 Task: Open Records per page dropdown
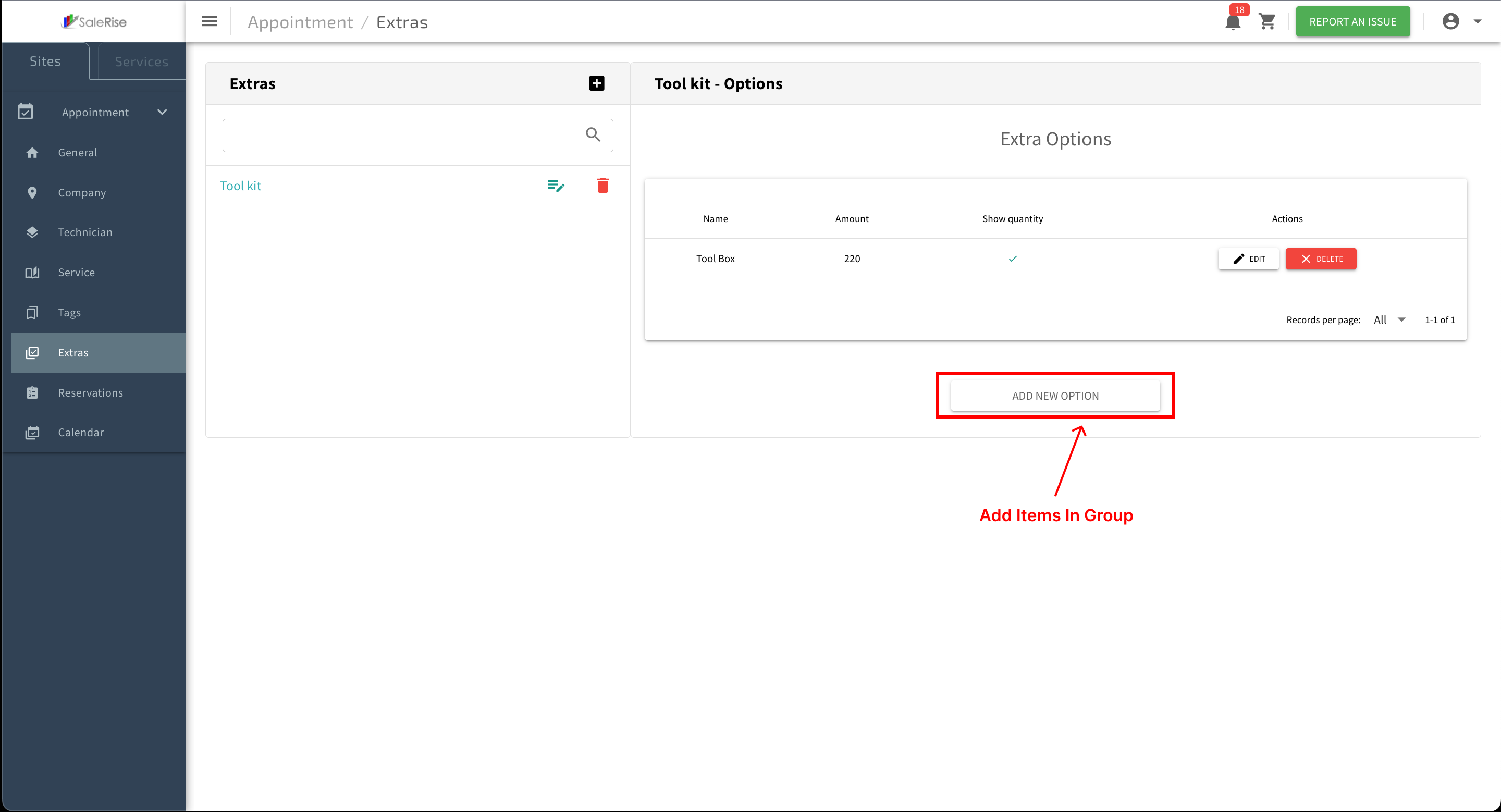click(x=1389, y=320)
